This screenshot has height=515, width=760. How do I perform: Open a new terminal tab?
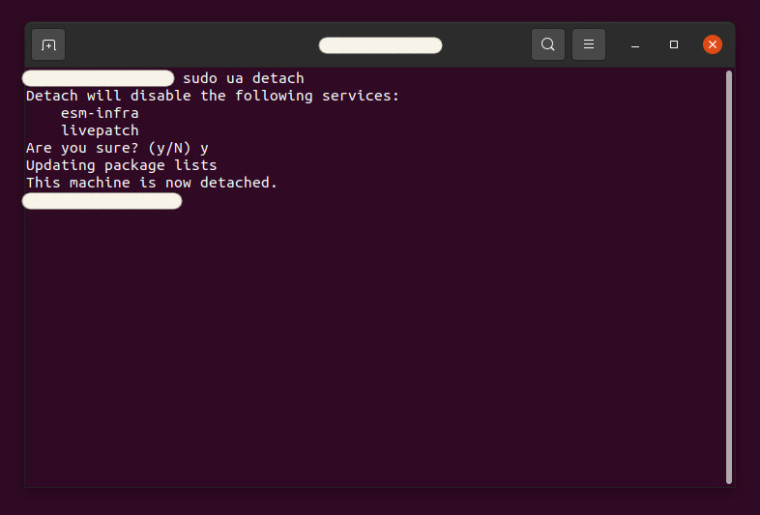(48, 45)
